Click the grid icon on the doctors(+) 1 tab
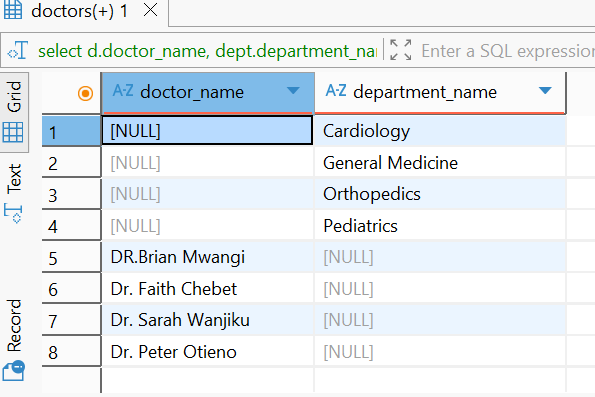This screenshot has height=397, width=595. pyautogui.click(x=13, y=10)
